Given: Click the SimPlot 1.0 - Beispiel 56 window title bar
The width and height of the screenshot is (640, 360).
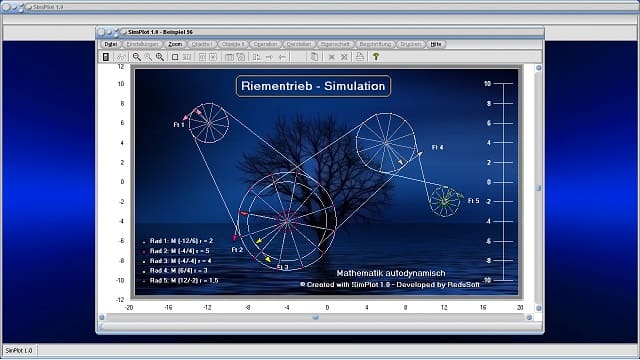Looking at the screenshot, I should (x=320, y=32).
